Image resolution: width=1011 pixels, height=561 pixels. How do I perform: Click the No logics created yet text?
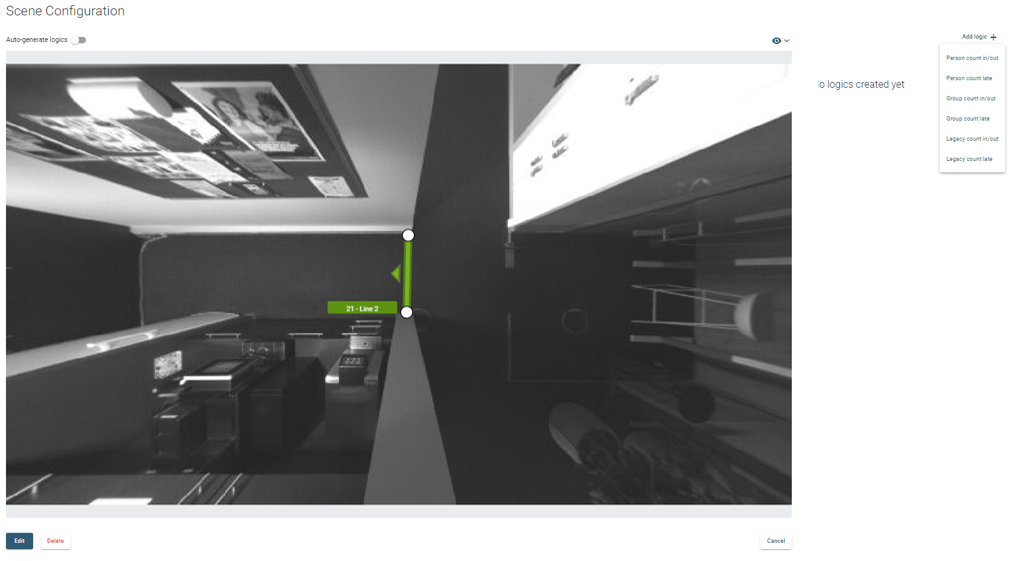pos(861,84)
